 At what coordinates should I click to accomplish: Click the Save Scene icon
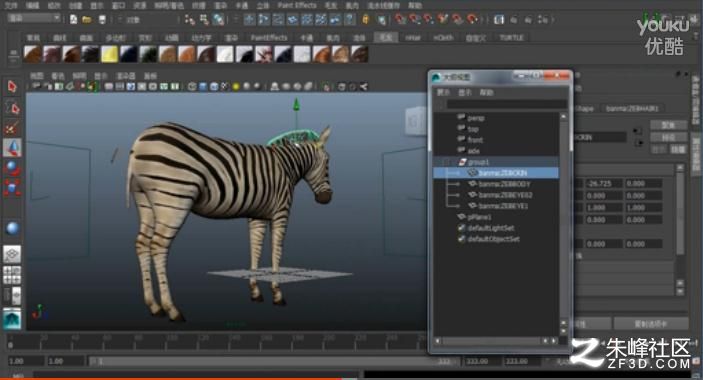pos(102,19)
